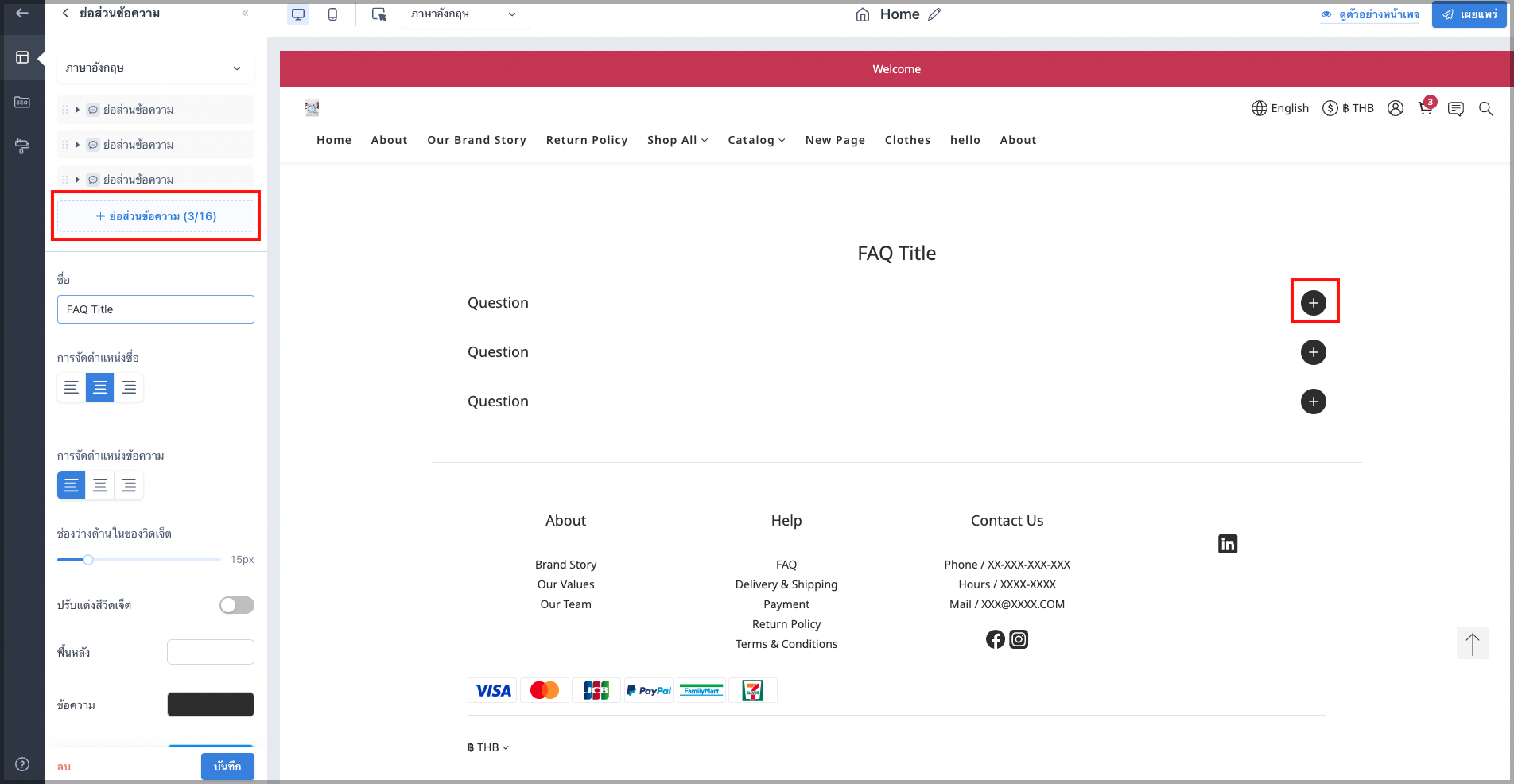The image size is (1514, 784).
Task: Toggle the ปรับแต่งสีวิดเจ็ต switch
Action: pyautogui.click(x=237, y=605)
